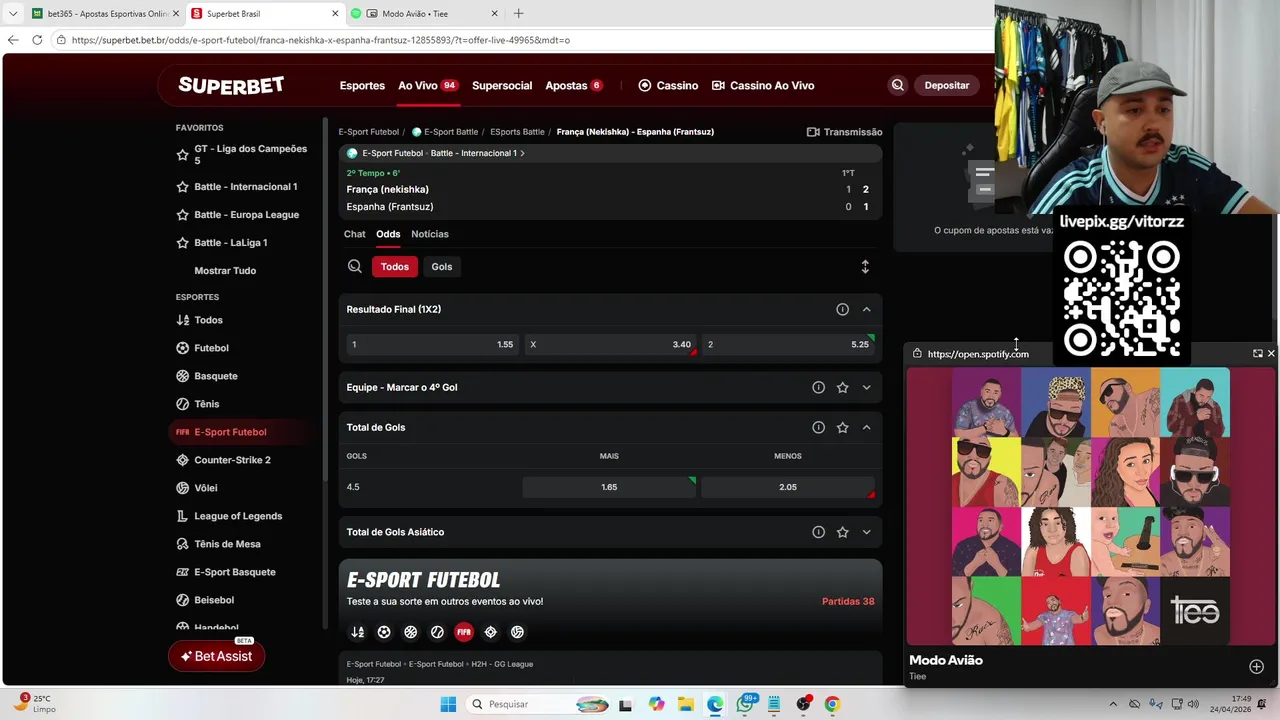Click info icon for Resultado Final (1X2)
Screen dimensions: 1280x720
(842, 309)
